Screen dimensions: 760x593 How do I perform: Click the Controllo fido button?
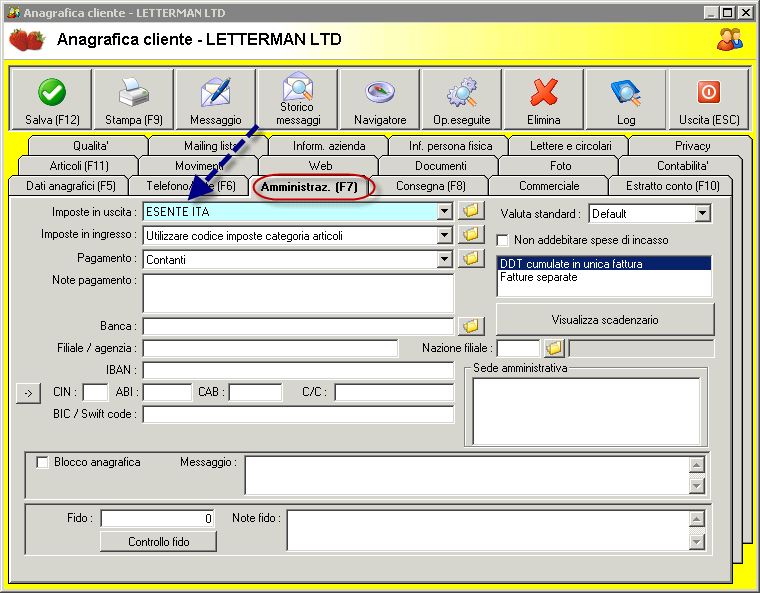(x=158, y=542)
